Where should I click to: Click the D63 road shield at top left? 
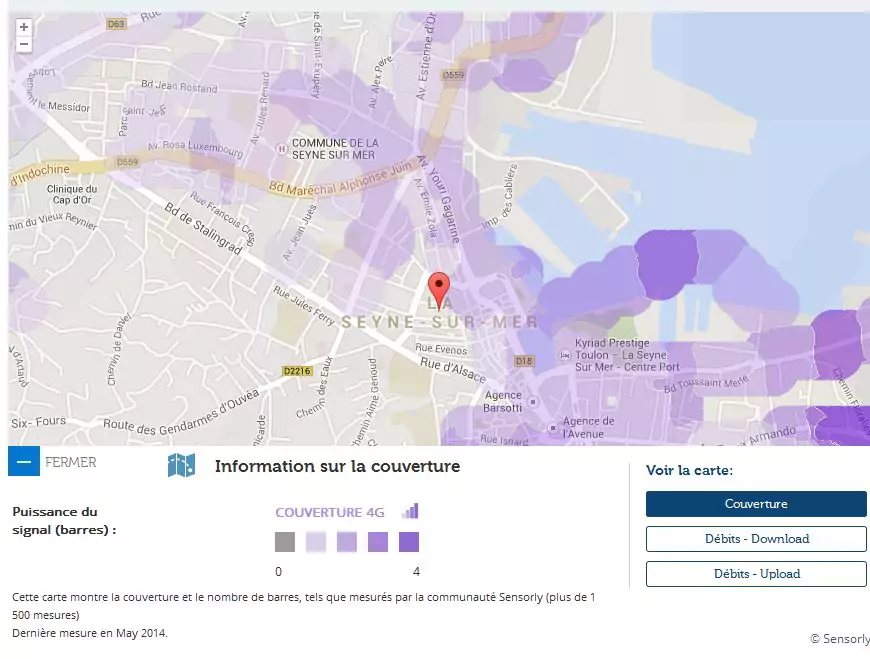[117, 22]
